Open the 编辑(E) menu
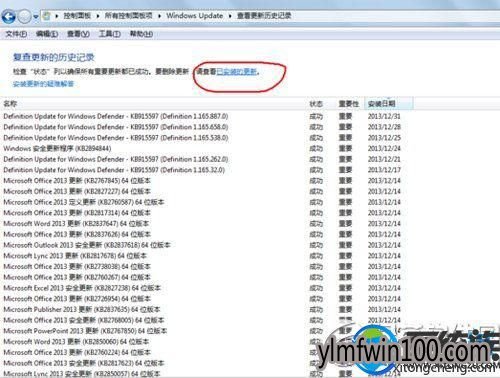The width and height of the screenshot is (500, 378). coord(47,34)
